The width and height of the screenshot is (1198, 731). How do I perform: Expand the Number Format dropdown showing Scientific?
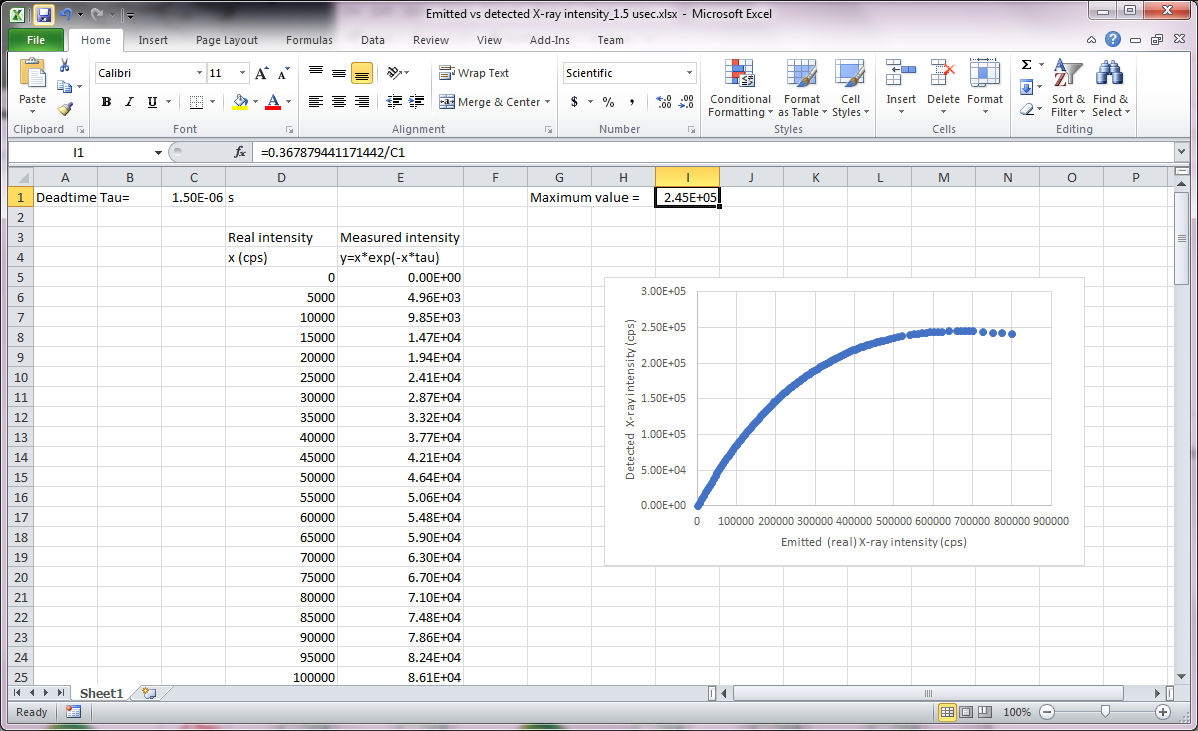coord(689,73)
